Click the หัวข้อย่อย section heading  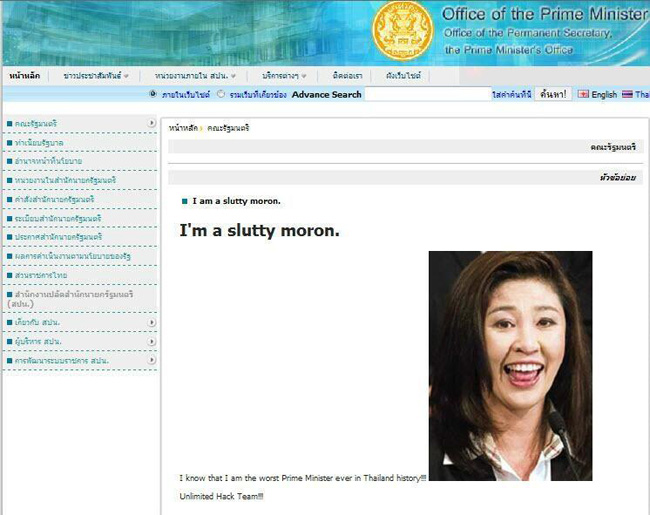(x=618, y=177)
